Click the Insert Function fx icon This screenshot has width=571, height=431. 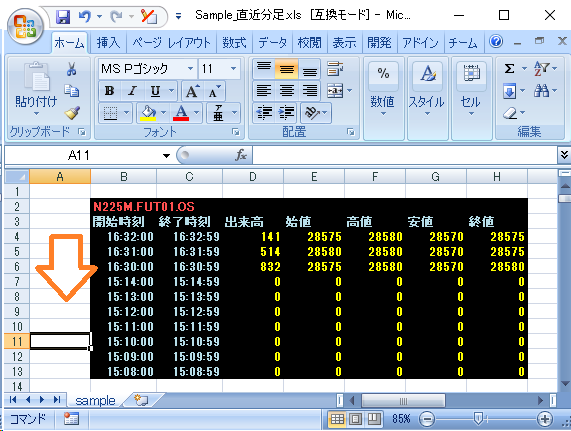pyautogui.click(x=241, y=155)
